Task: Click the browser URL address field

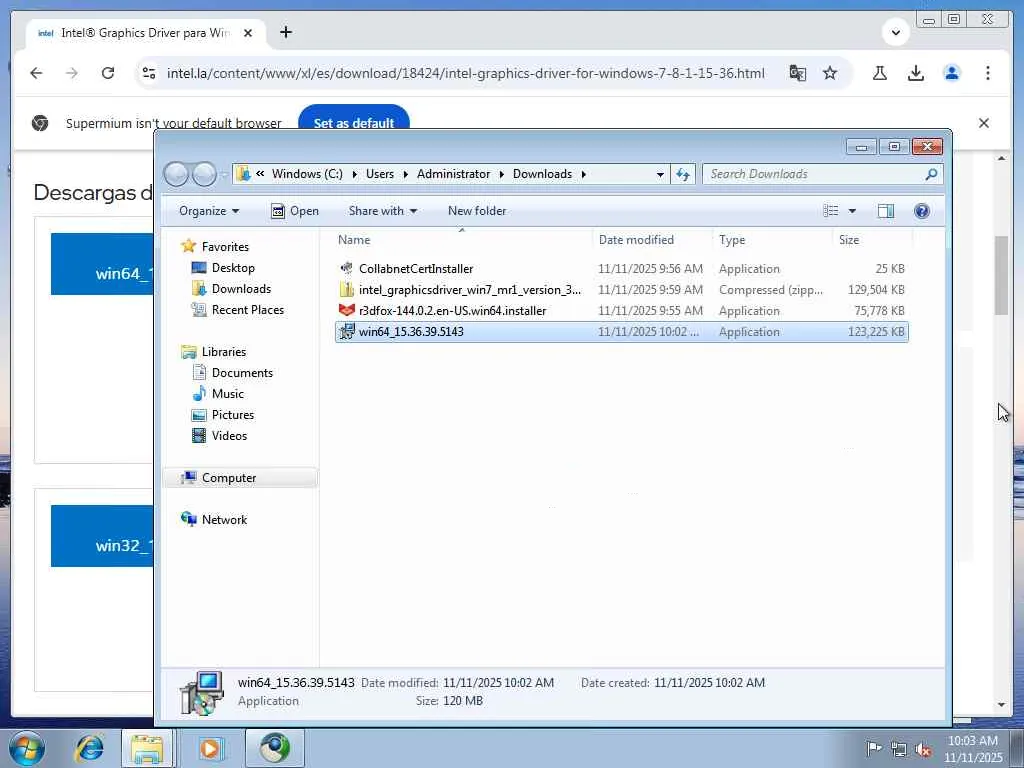Action: (466, 73)
